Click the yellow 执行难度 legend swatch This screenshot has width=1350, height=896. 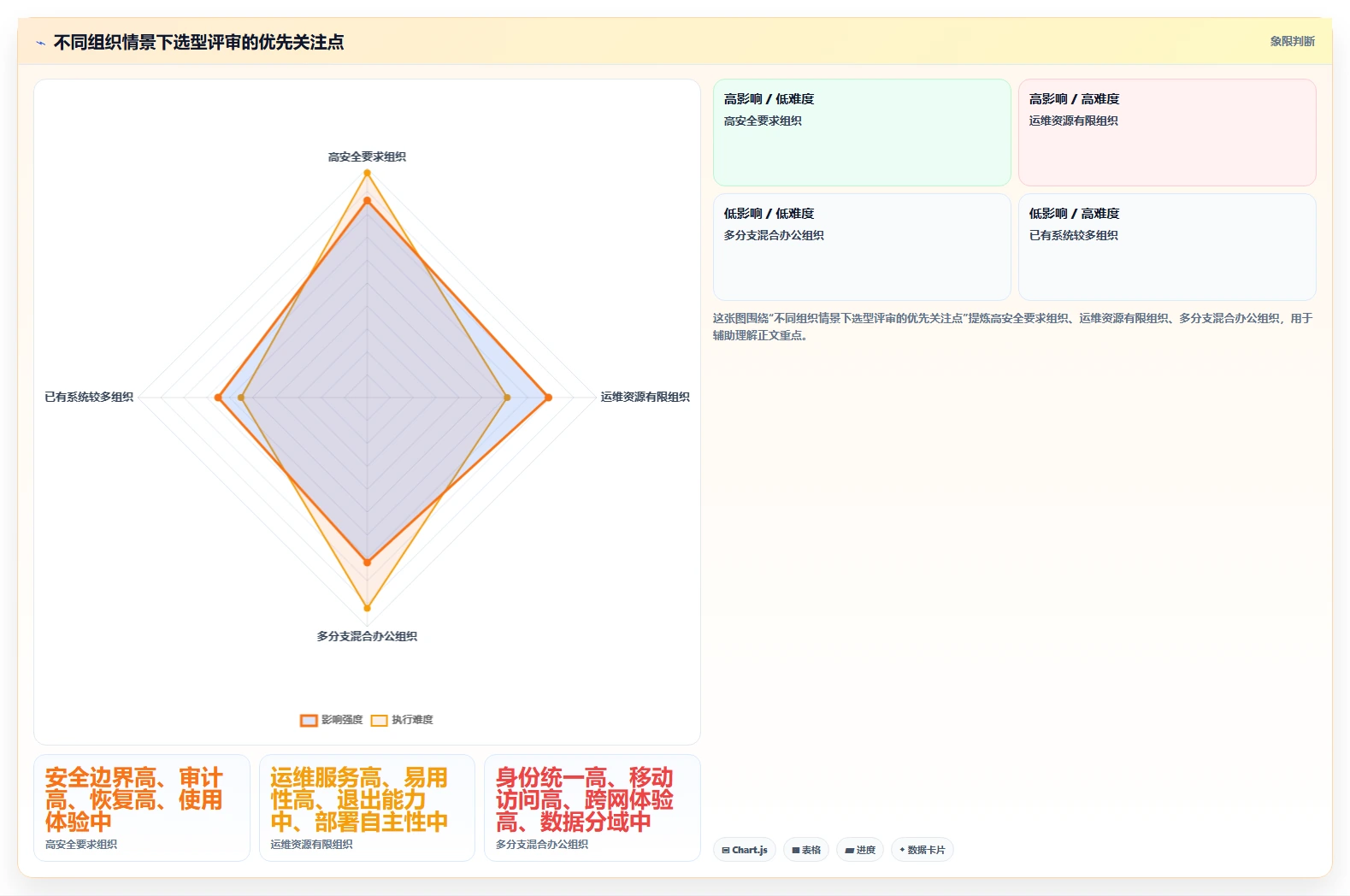pos(380,720)
